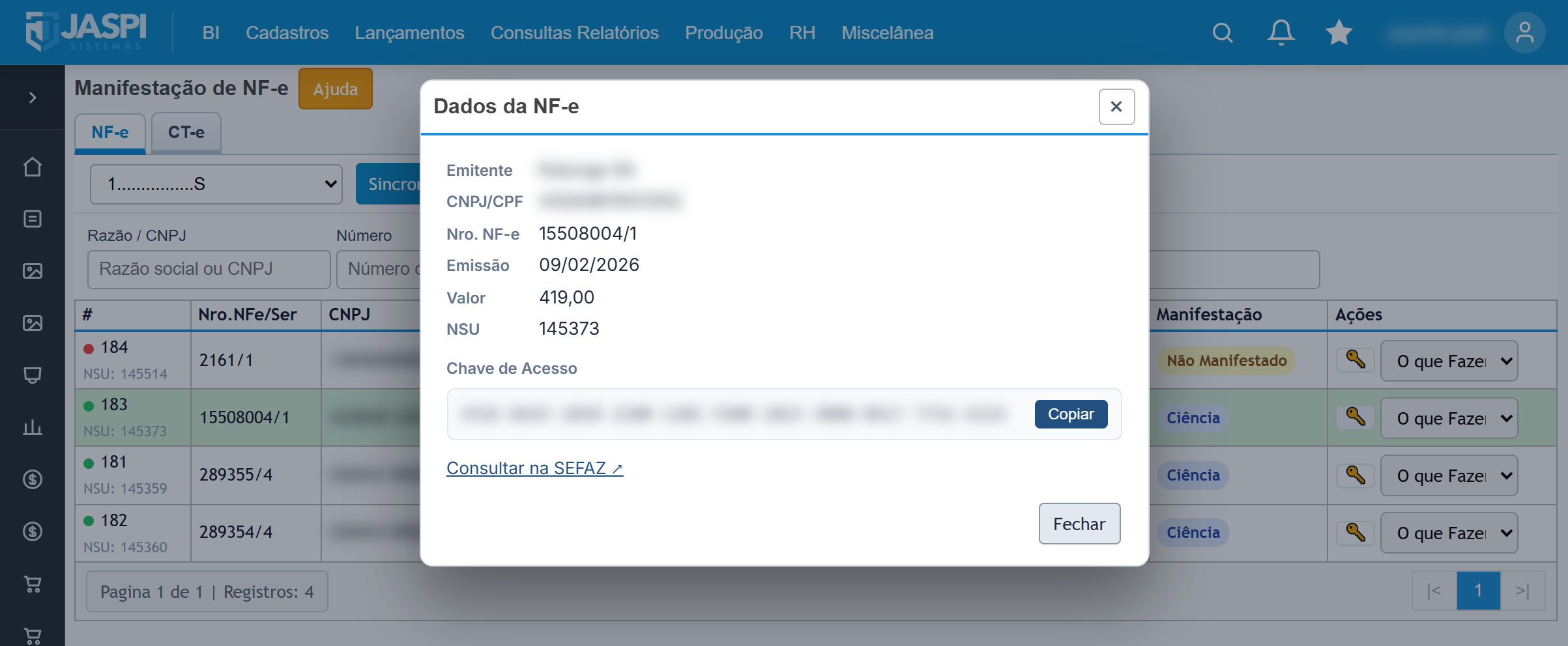Close the Dados da NF-e dialog
The height and width of the screenshot is (646, 1568).
pos(1116,106)
